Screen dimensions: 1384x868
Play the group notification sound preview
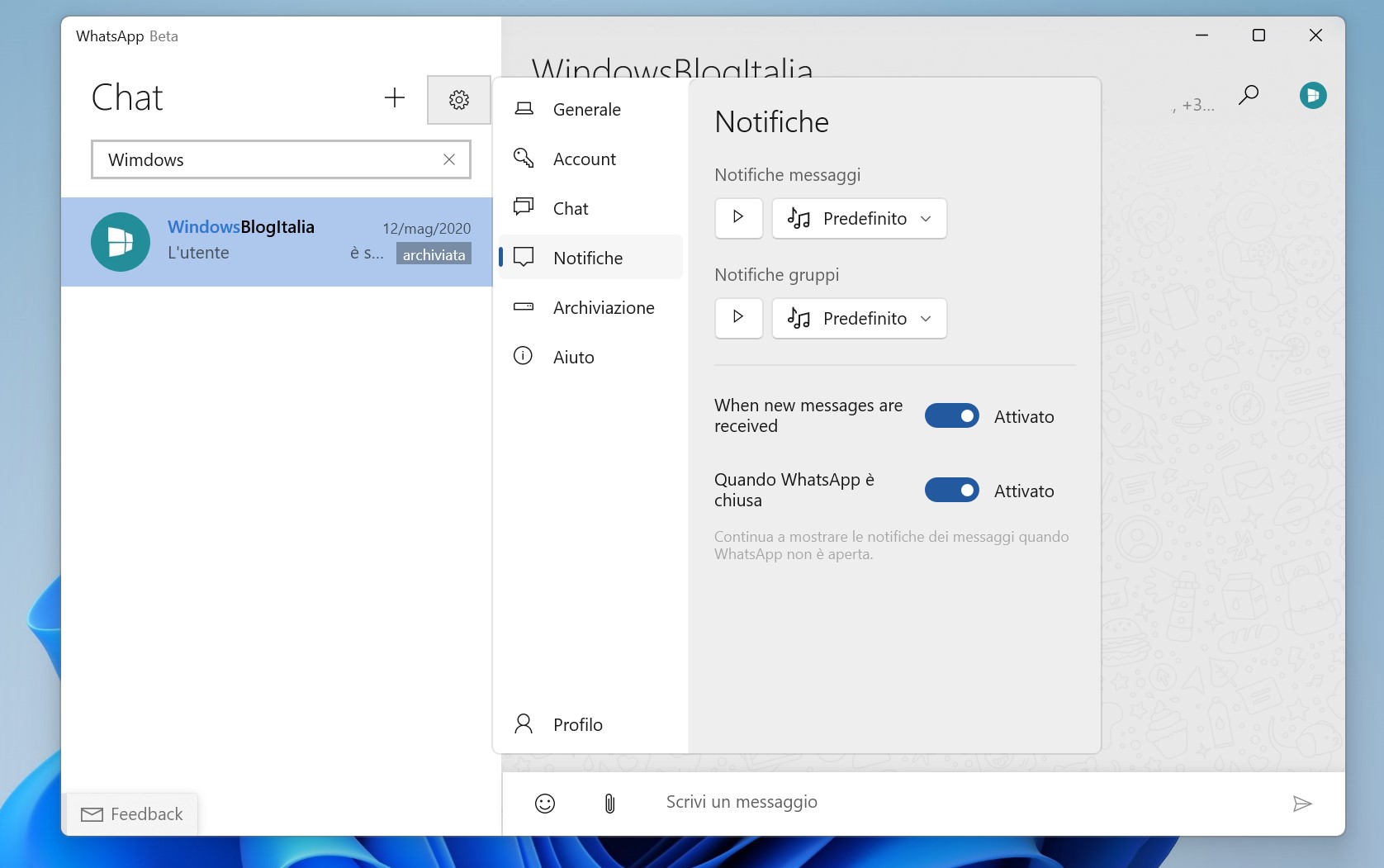coord(738,317)
